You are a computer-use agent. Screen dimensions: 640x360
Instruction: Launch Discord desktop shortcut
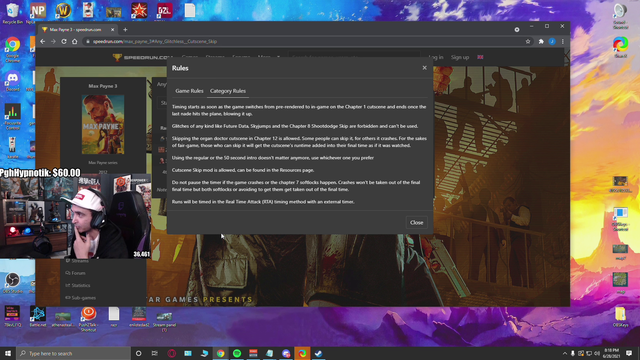(x=13, y=80)
